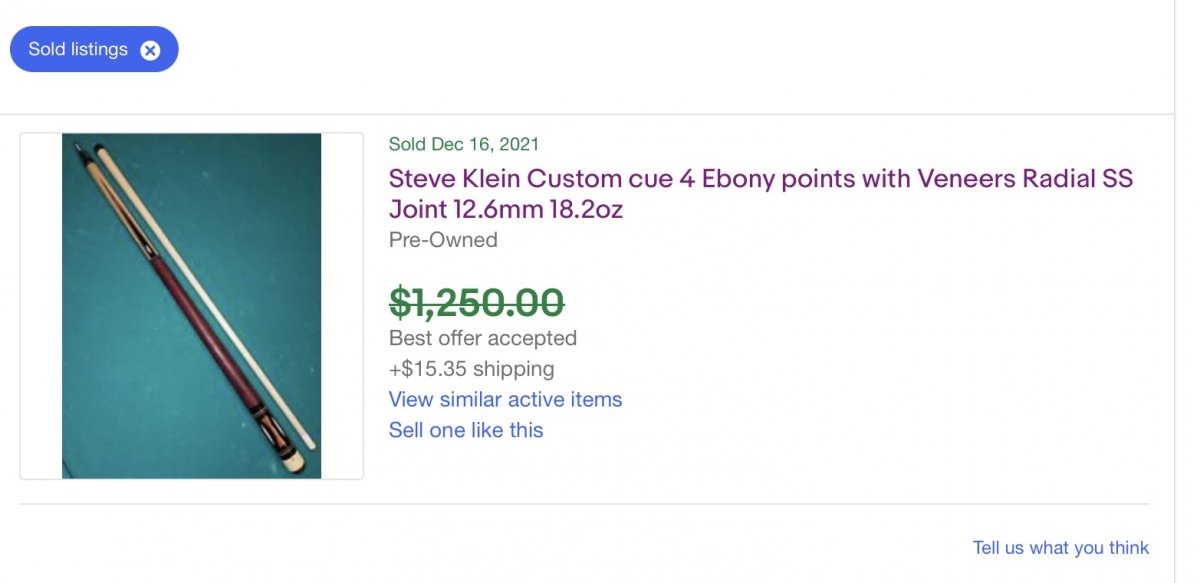Click View similar active items
Screen dimensions: 1200x583
(505, 400)
